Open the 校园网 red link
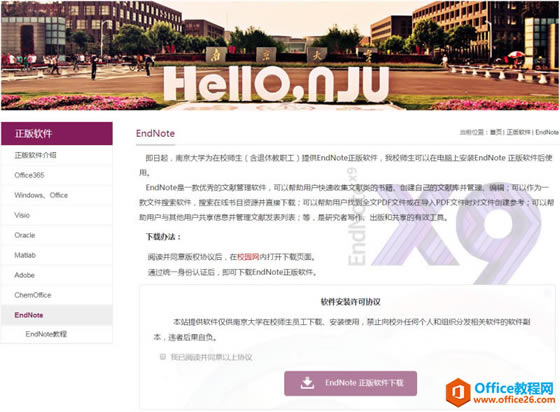Image resolution: width=560 pixels, height=412 pixels. point(248,257)
